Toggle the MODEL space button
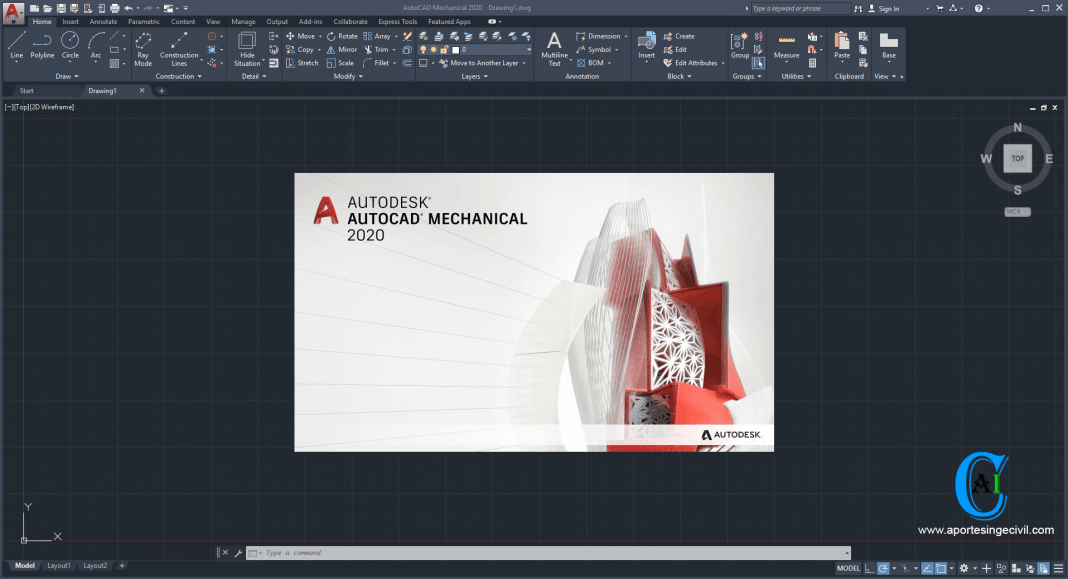 point(848,568)
